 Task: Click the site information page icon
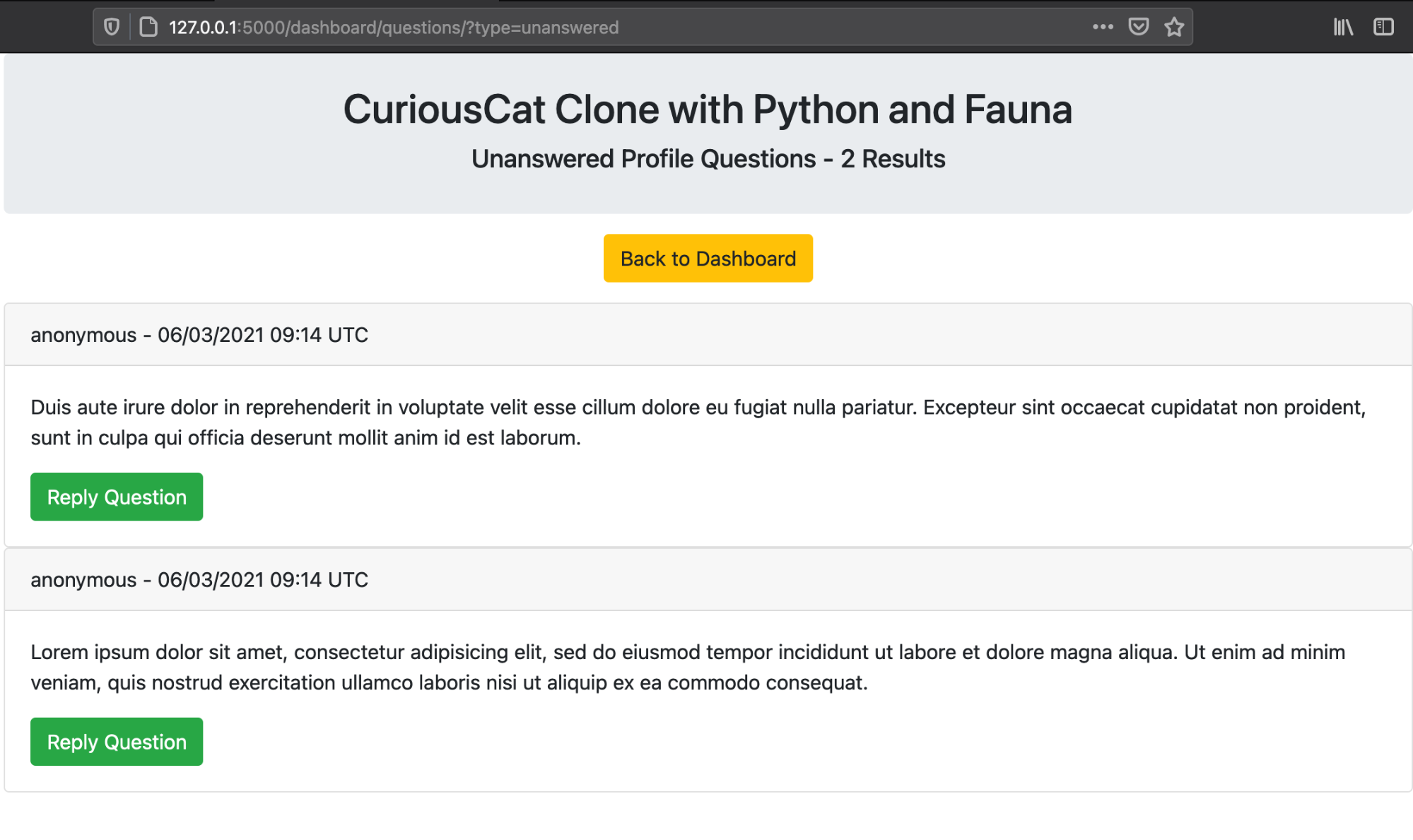pyautogui.click(x=148, y=27)
